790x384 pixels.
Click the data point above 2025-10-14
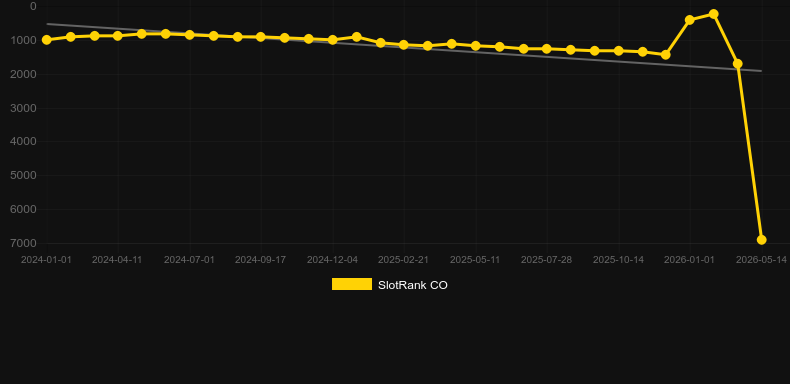pos(619,51)
